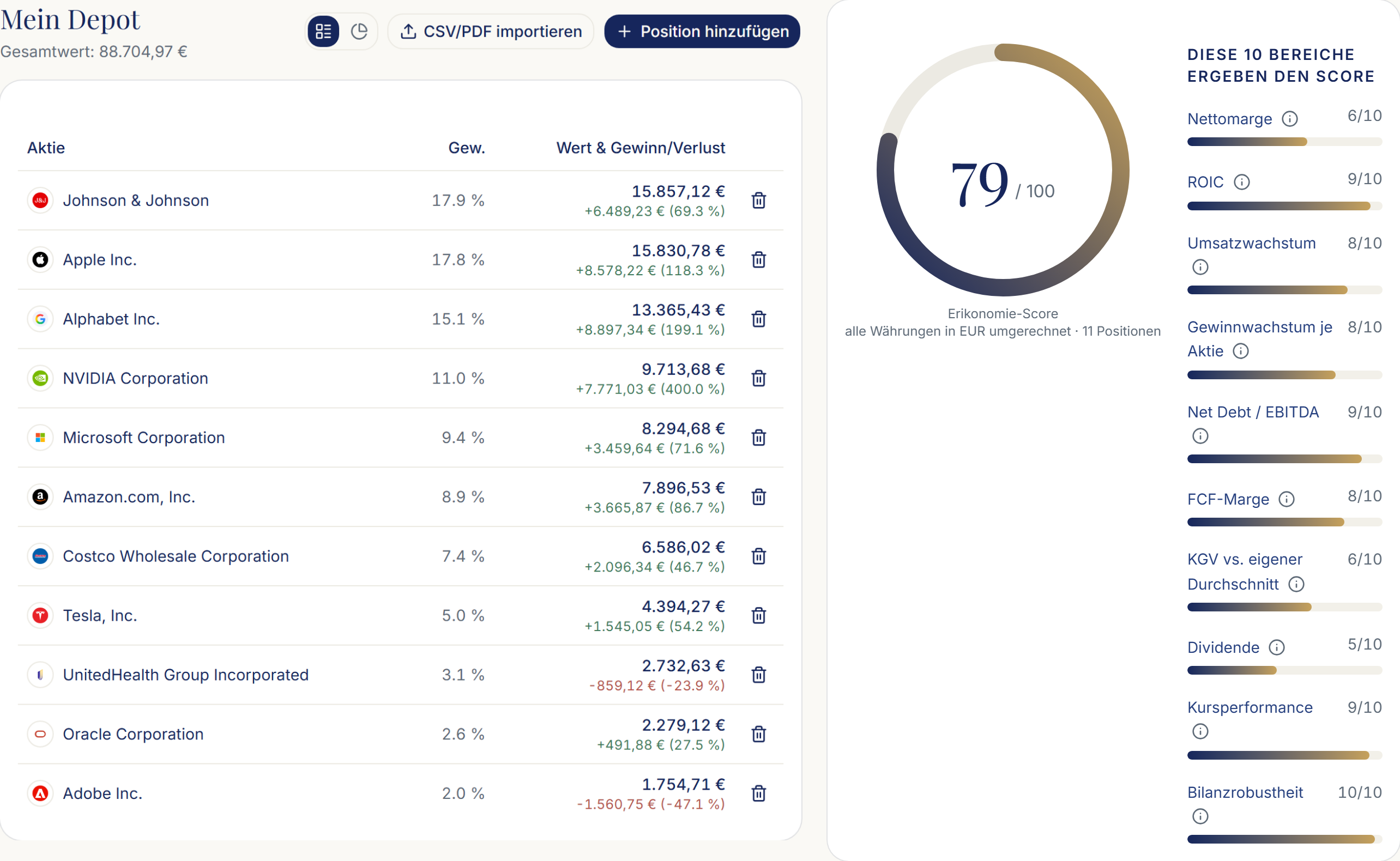Select UnitedHealth Group Incorporated name
The height and width of the screenshot is (861, 1400).
[186, 675]
